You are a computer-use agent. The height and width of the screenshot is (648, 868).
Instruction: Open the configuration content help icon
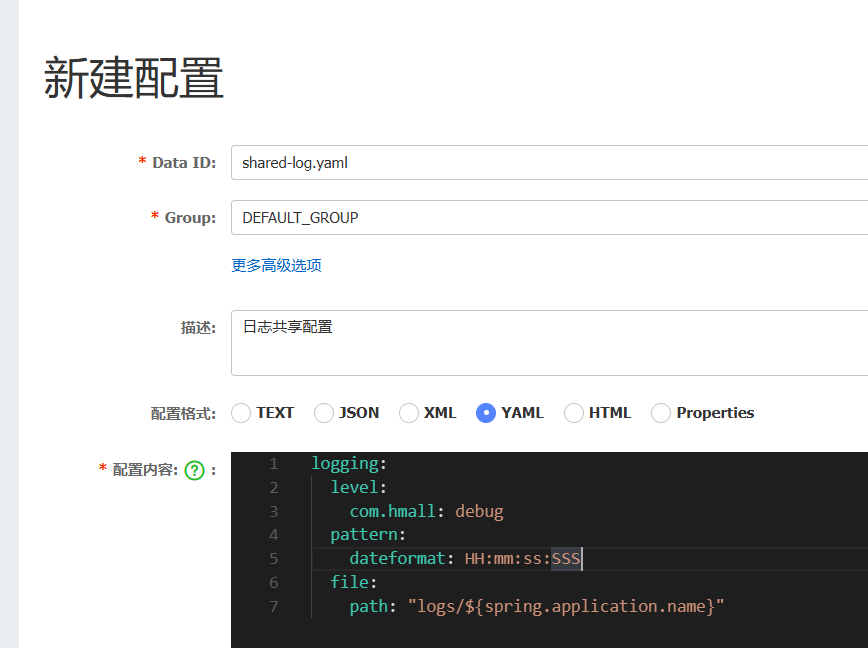click(196, 470)
